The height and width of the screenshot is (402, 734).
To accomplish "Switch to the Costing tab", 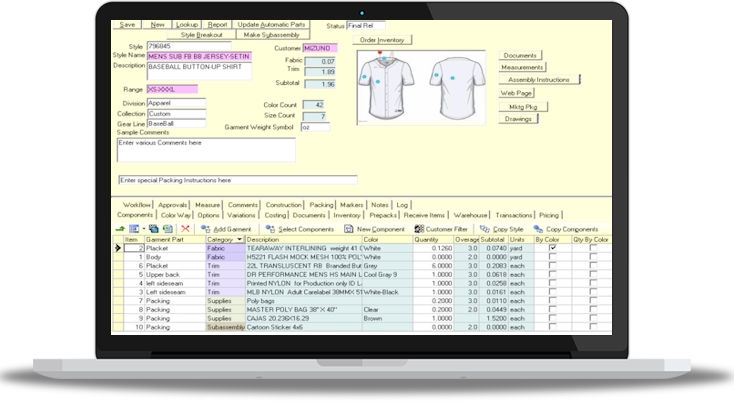I will tap(275, 215).
